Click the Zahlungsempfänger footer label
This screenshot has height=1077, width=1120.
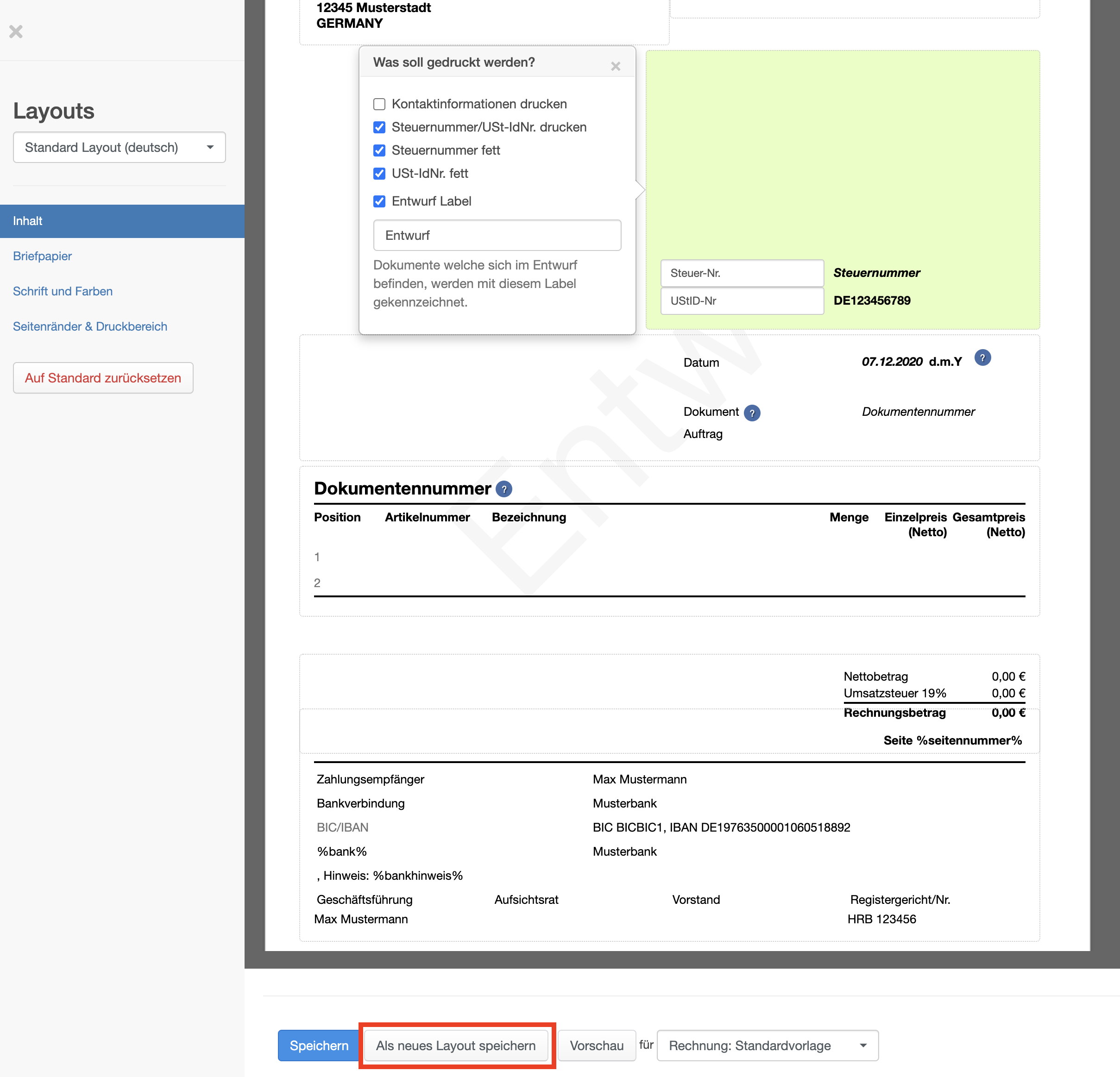click(x=370, y=779)
